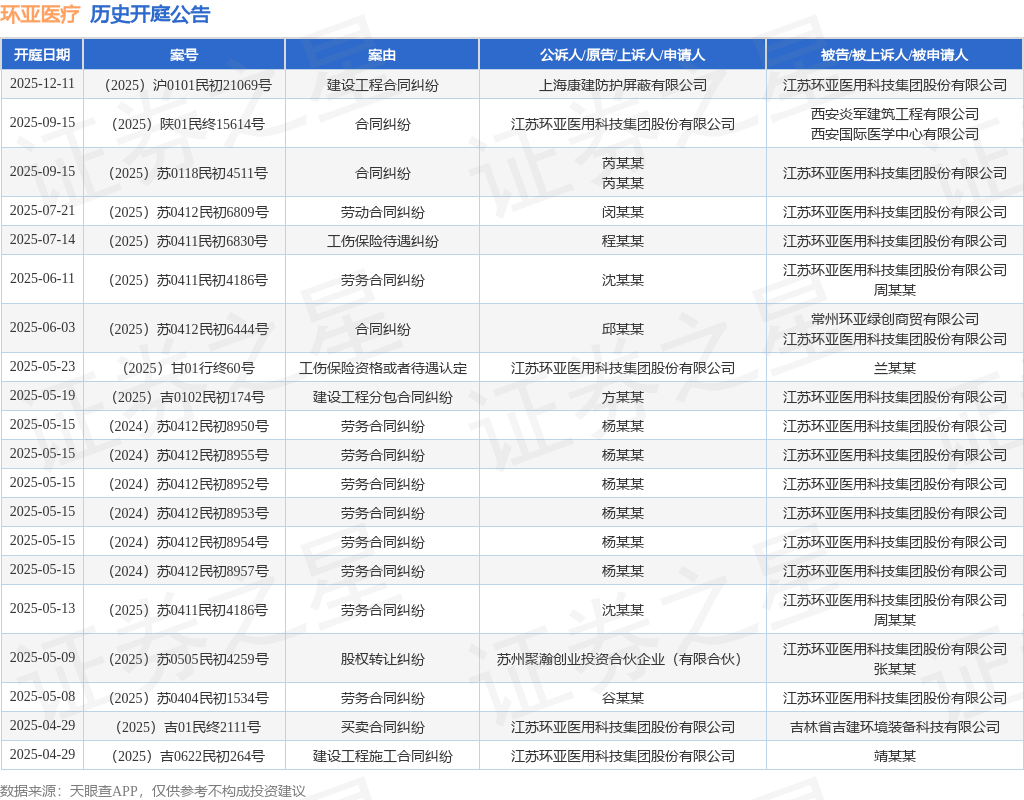This screenshot has height=800, width=1024.
Task: Click plaintiff 谷某某
Action: (x=622, y=698)
